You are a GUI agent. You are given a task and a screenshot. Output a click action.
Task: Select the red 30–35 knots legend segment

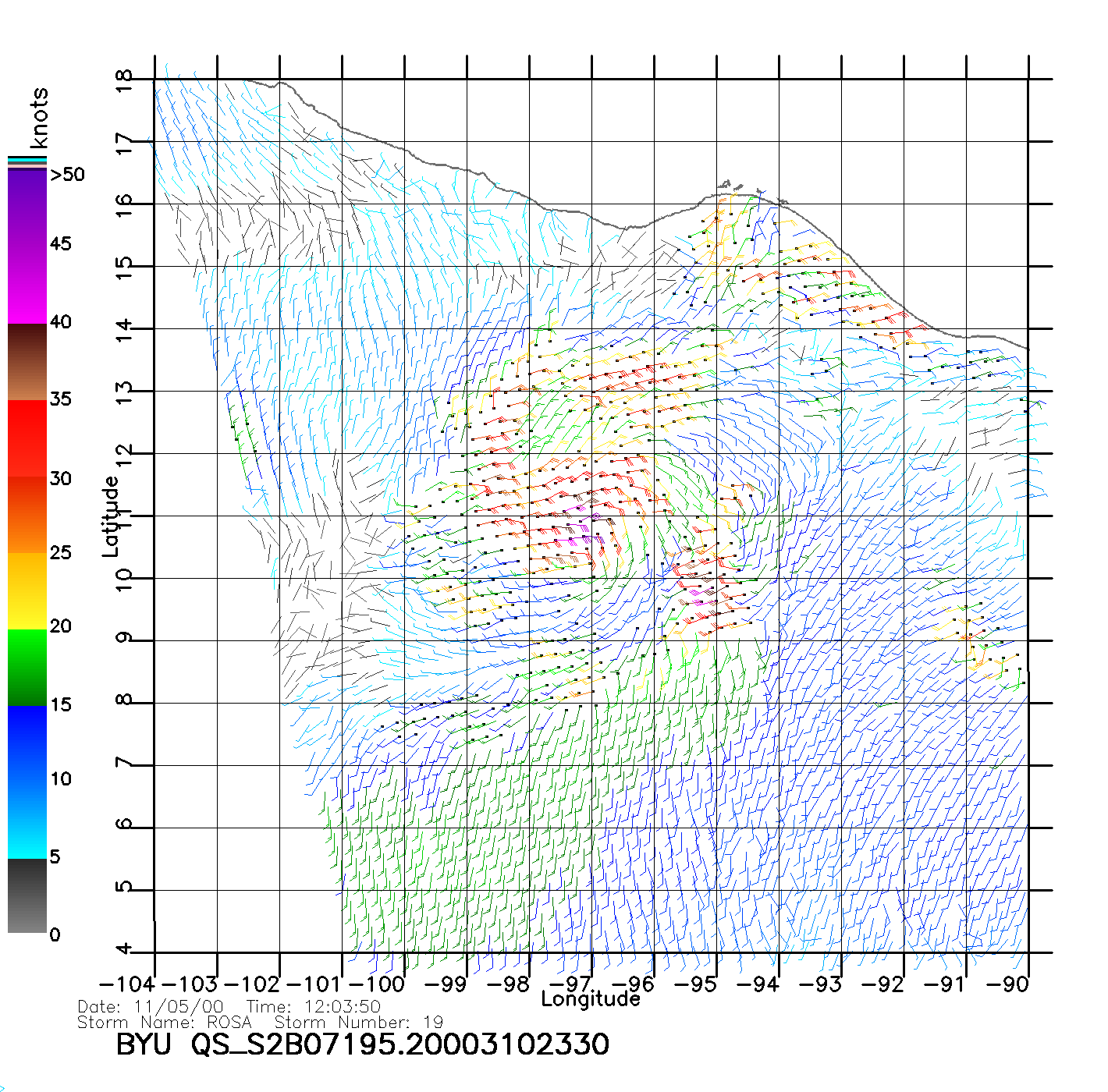tap(27, 438)
